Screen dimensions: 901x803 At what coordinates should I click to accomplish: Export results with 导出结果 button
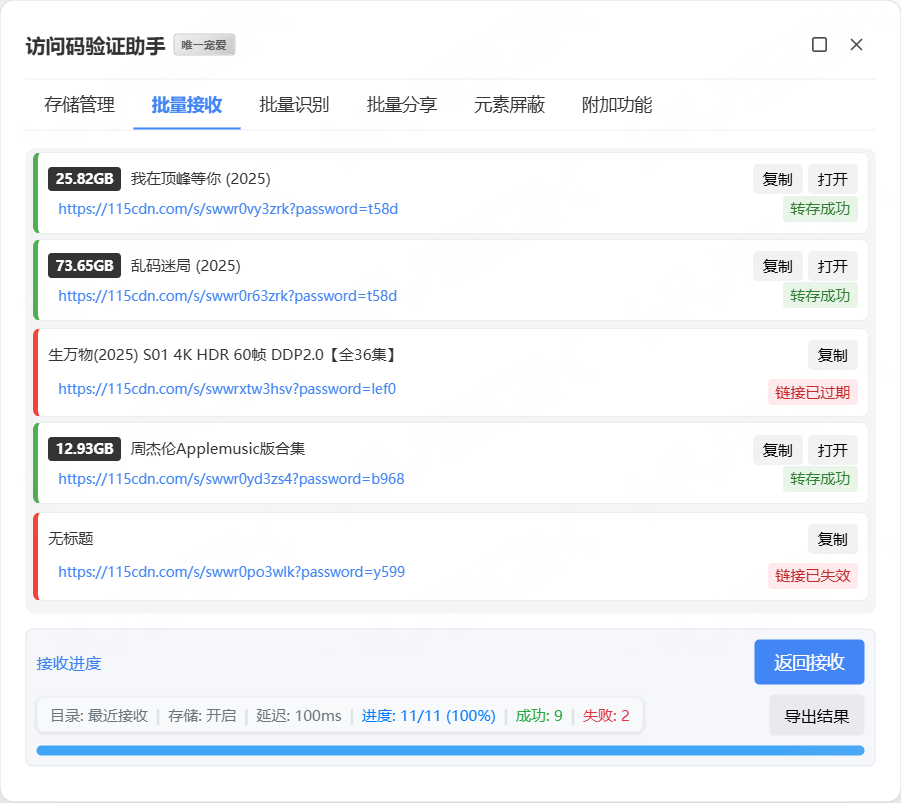[816, 716]
